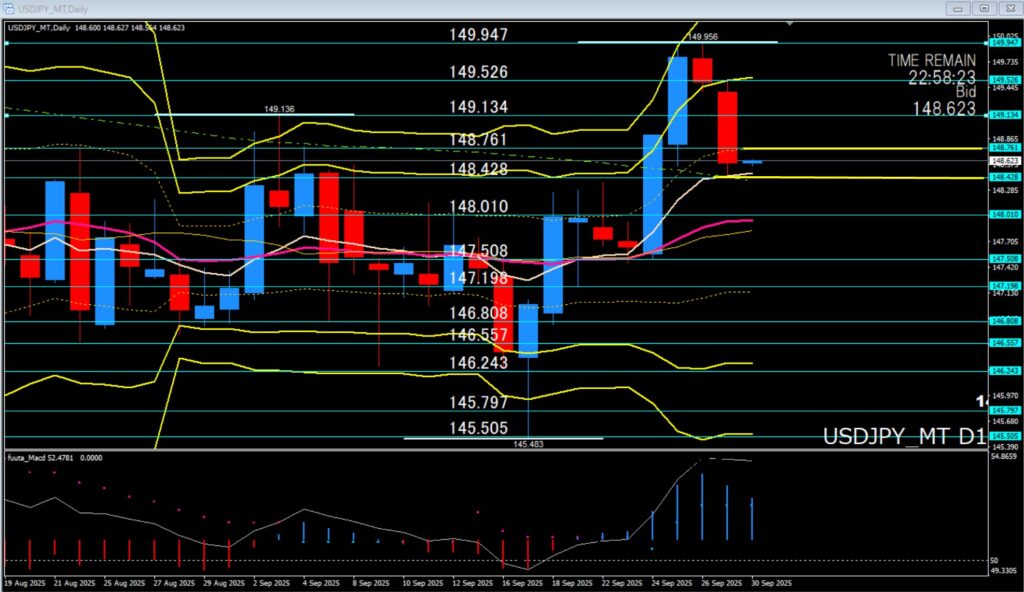Click the gray chart shift triangle marker
The image size is (1024, 592).
(791, 22)
